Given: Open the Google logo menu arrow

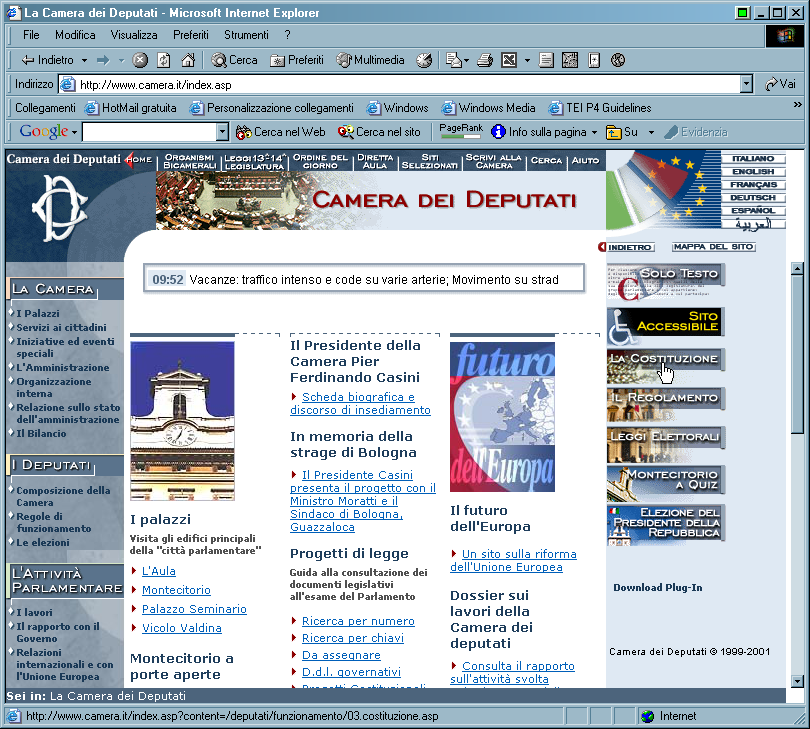Looking at the screenshot, I should coord(74,133).
